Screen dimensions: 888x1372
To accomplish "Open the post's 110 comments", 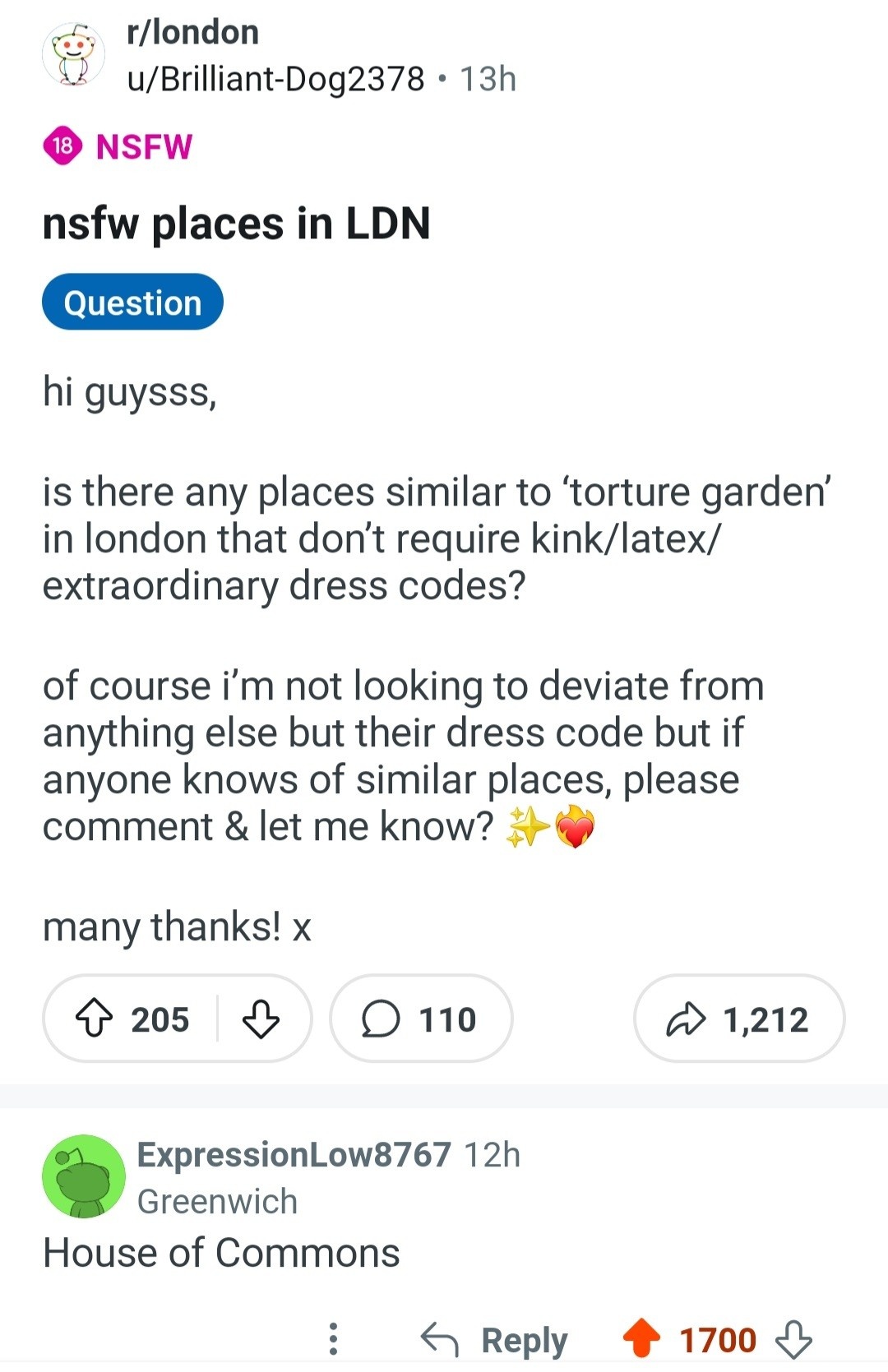I will 420,1019.
